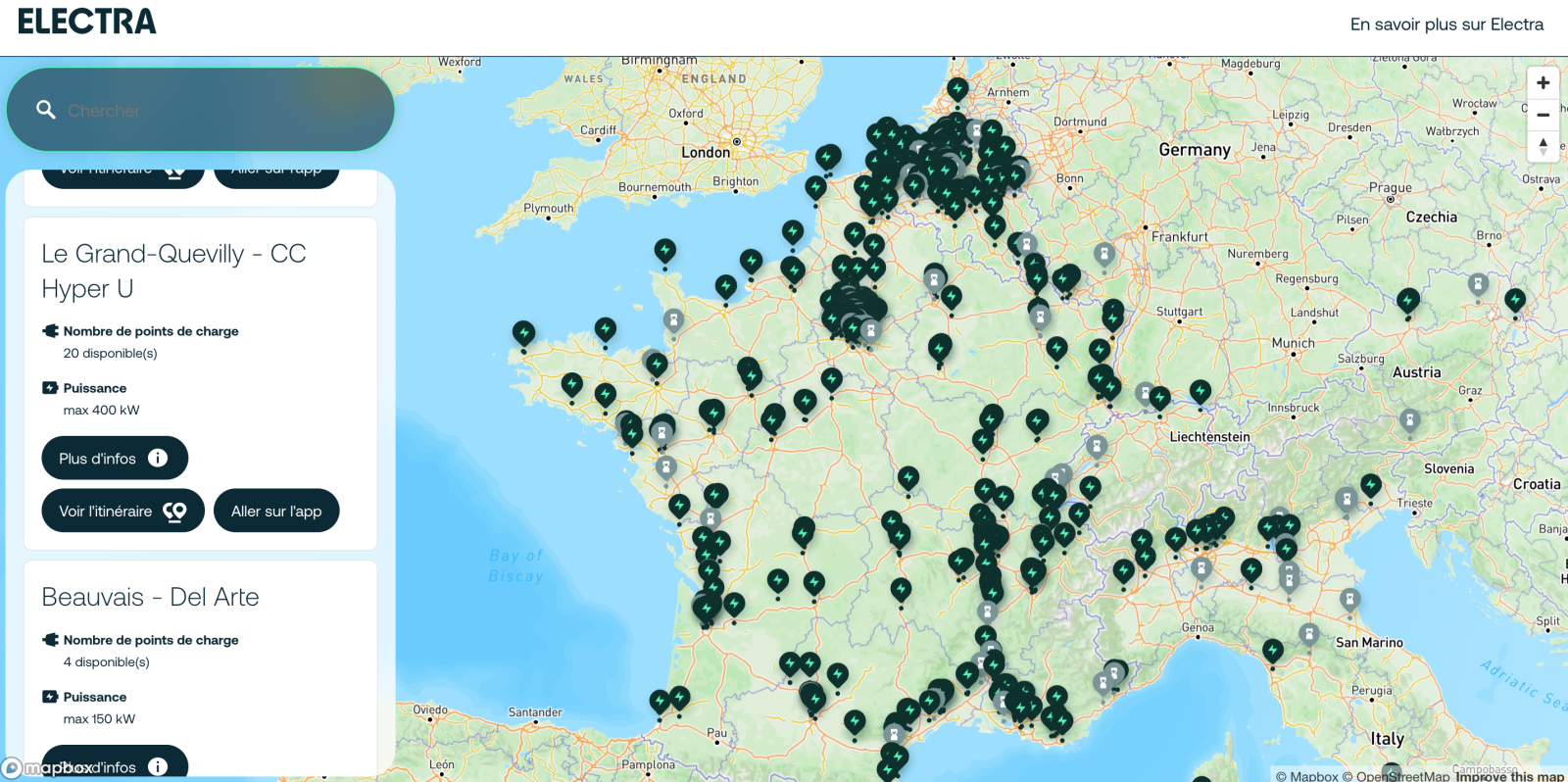Click the 'Austria' country label
This screenshot has width=1568, height=782.
pos(1417,372)
